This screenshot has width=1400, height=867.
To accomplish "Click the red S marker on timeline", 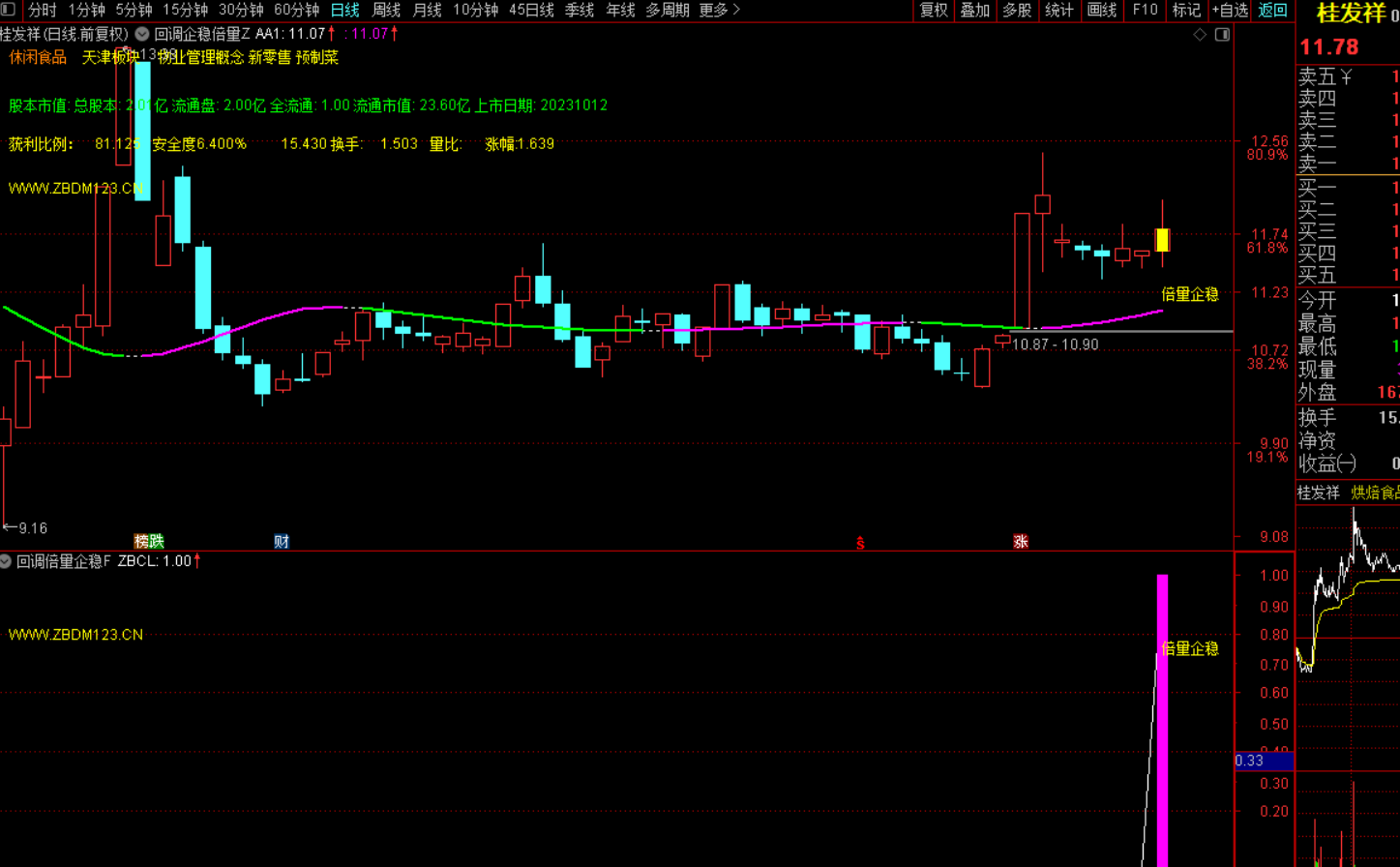I will 860,543.
